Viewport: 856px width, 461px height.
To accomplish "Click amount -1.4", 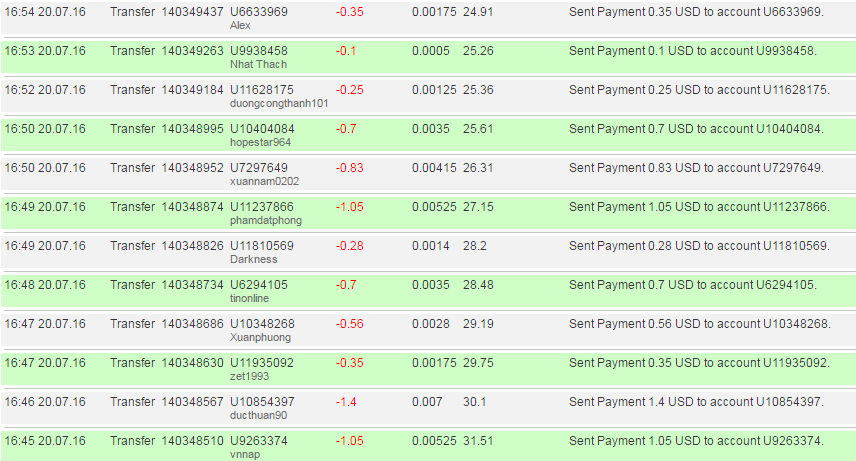I will (346, 401).
